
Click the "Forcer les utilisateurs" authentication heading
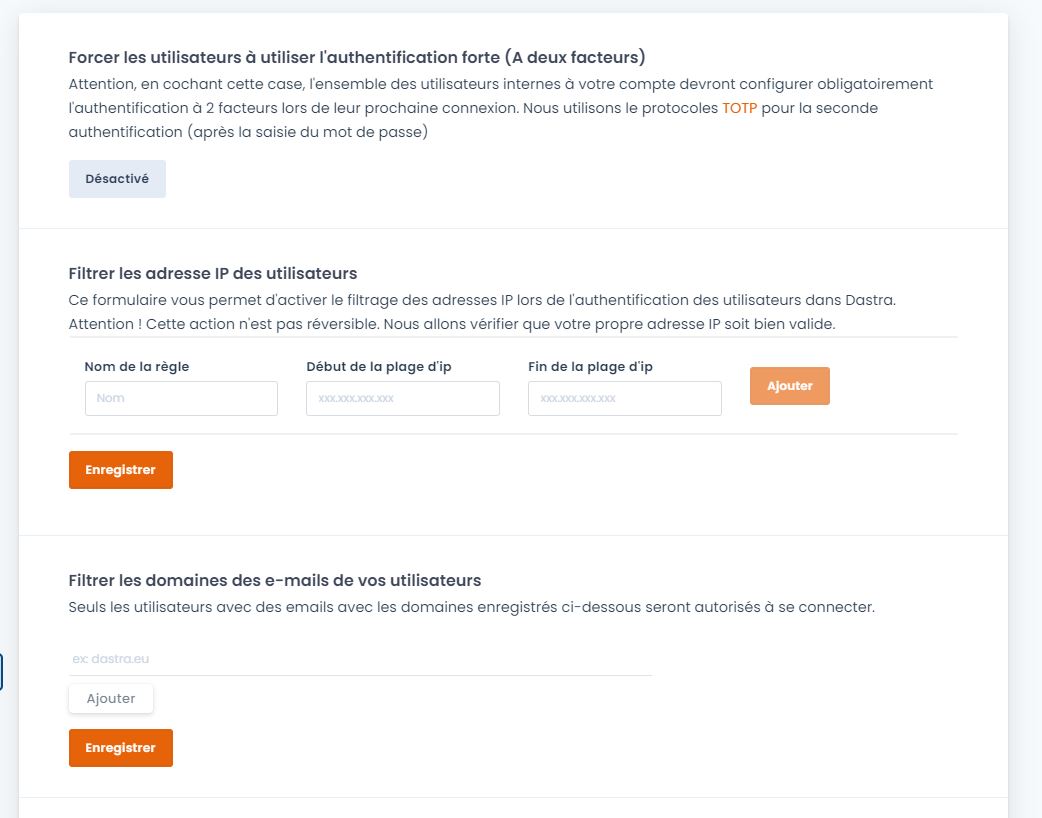click(356, 57)
